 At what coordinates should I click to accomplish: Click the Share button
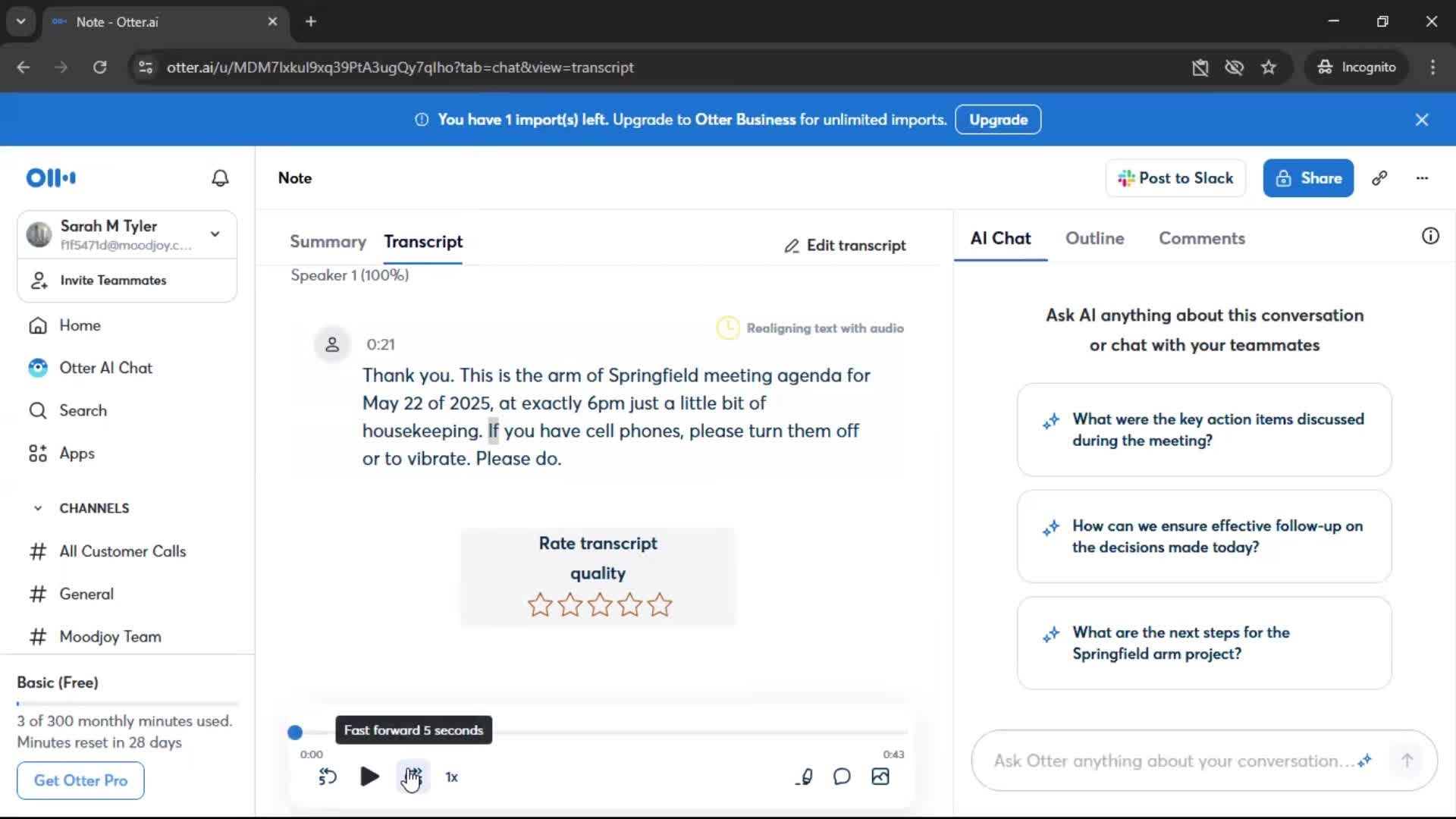(x=1308, y=178)
